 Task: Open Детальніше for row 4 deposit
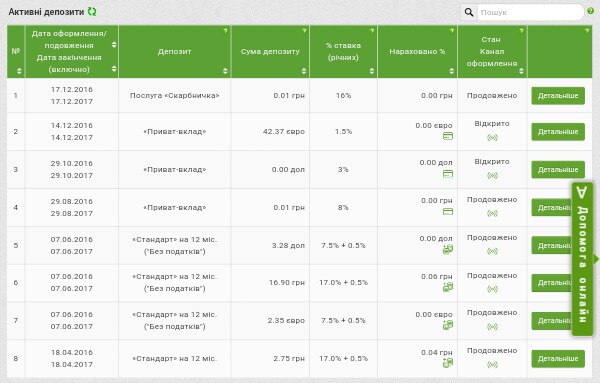click(551, 207)
